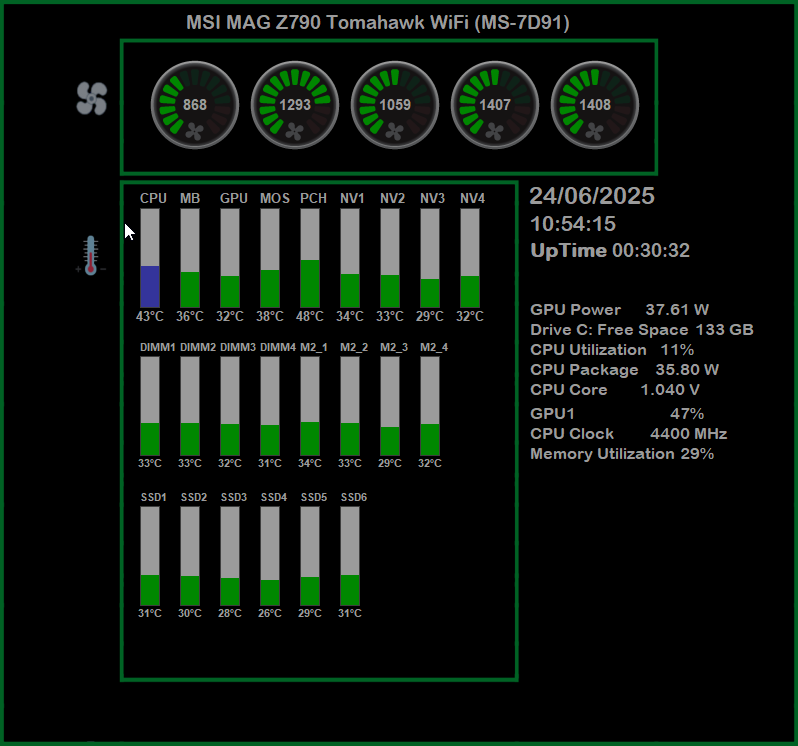798x746 pixels.
Task: Click the NV2 temperature bar
Action: [x=390, y=258]
